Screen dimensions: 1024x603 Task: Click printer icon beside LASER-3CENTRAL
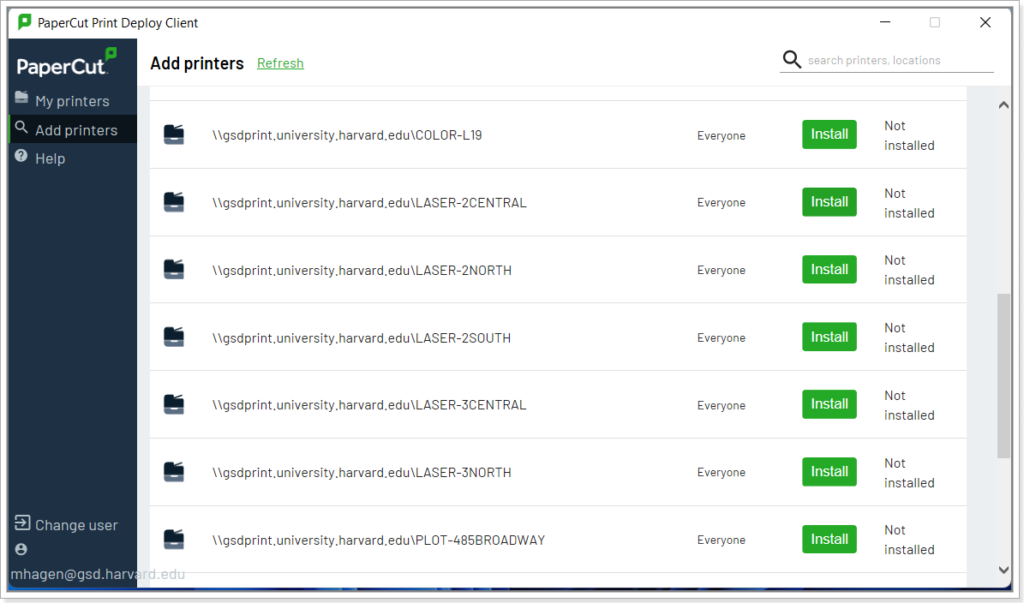click(x=174, y=405)
